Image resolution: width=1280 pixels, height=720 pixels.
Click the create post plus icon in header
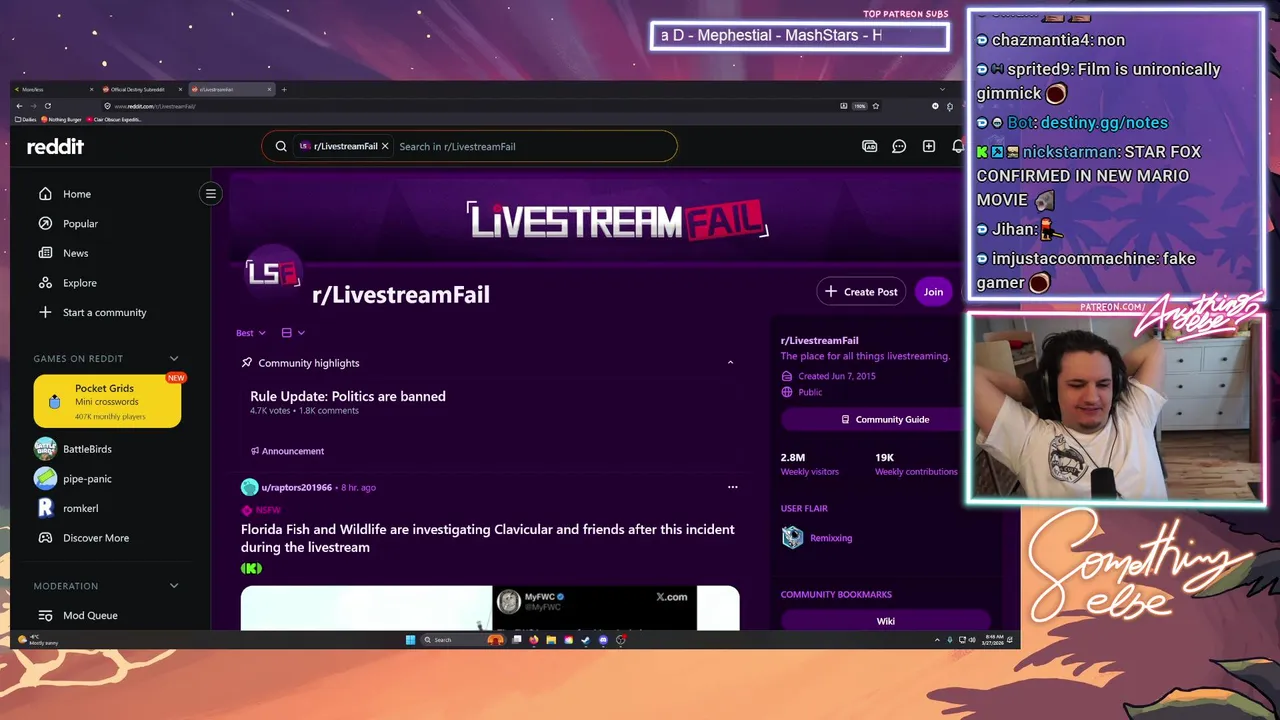point(929,146)
